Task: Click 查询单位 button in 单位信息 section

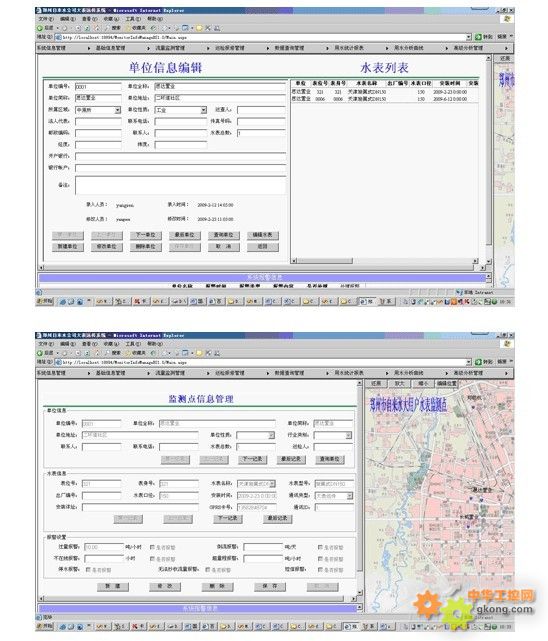Action: click(x=329, y=460)
